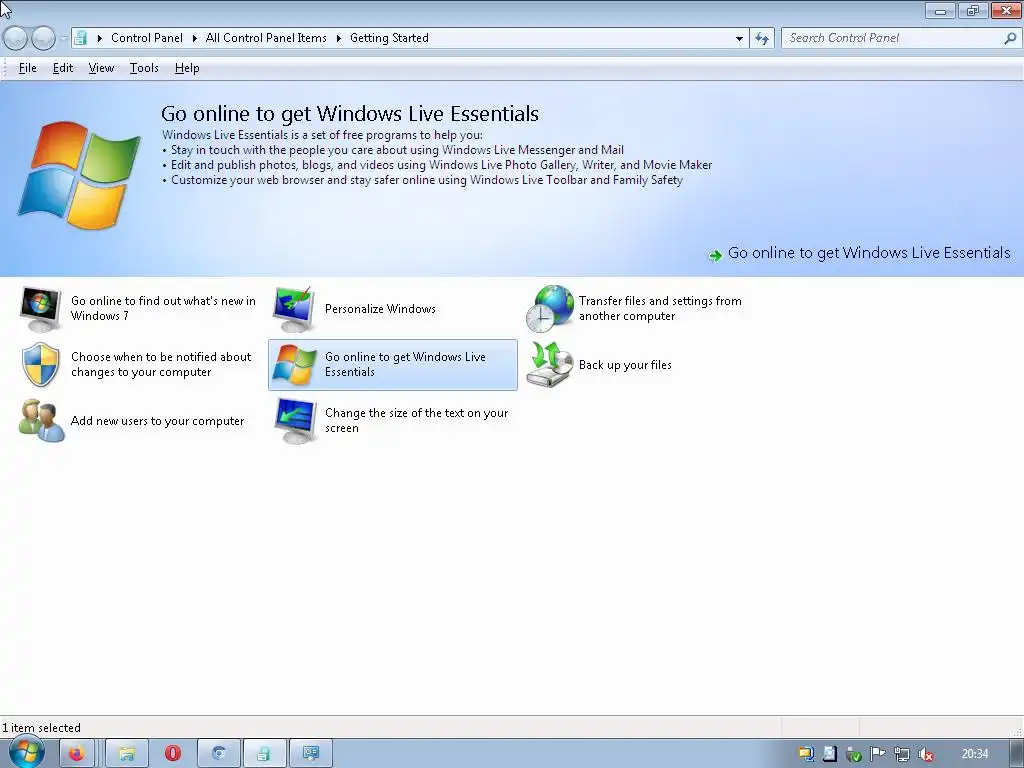Select the Windows Live Essentials flag icon in list
This screenshot has height=768, width=1024.
[294, 364]
